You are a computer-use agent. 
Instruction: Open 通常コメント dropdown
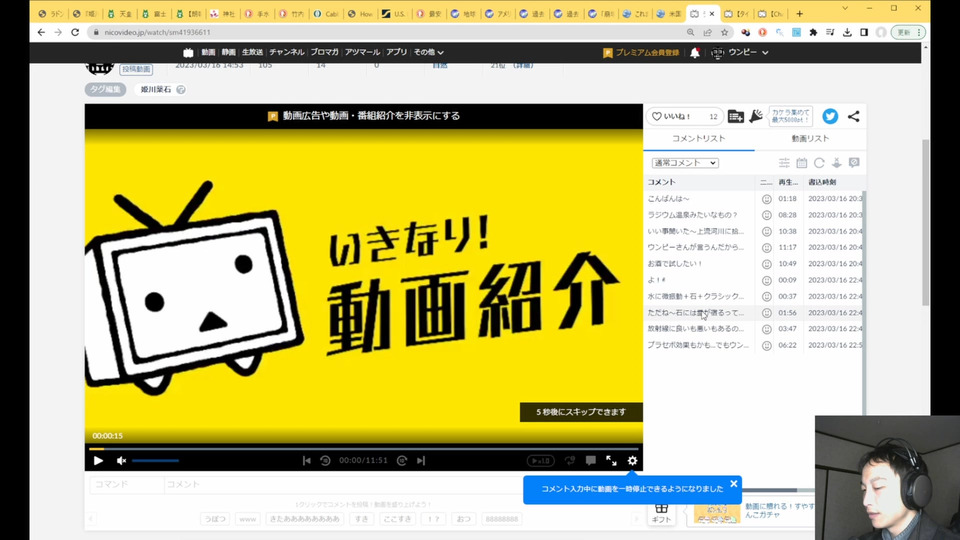click(x=684, y=163)
